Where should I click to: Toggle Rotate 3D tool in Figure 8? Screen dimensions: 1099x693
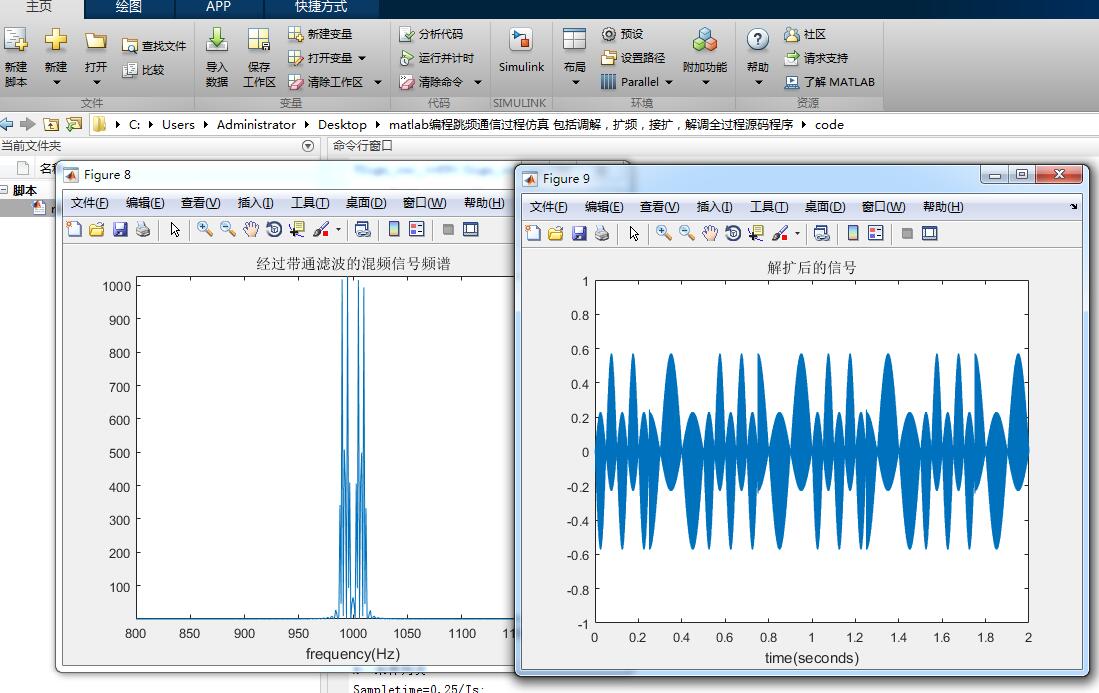pyautogui.click(x=274, y=229)
